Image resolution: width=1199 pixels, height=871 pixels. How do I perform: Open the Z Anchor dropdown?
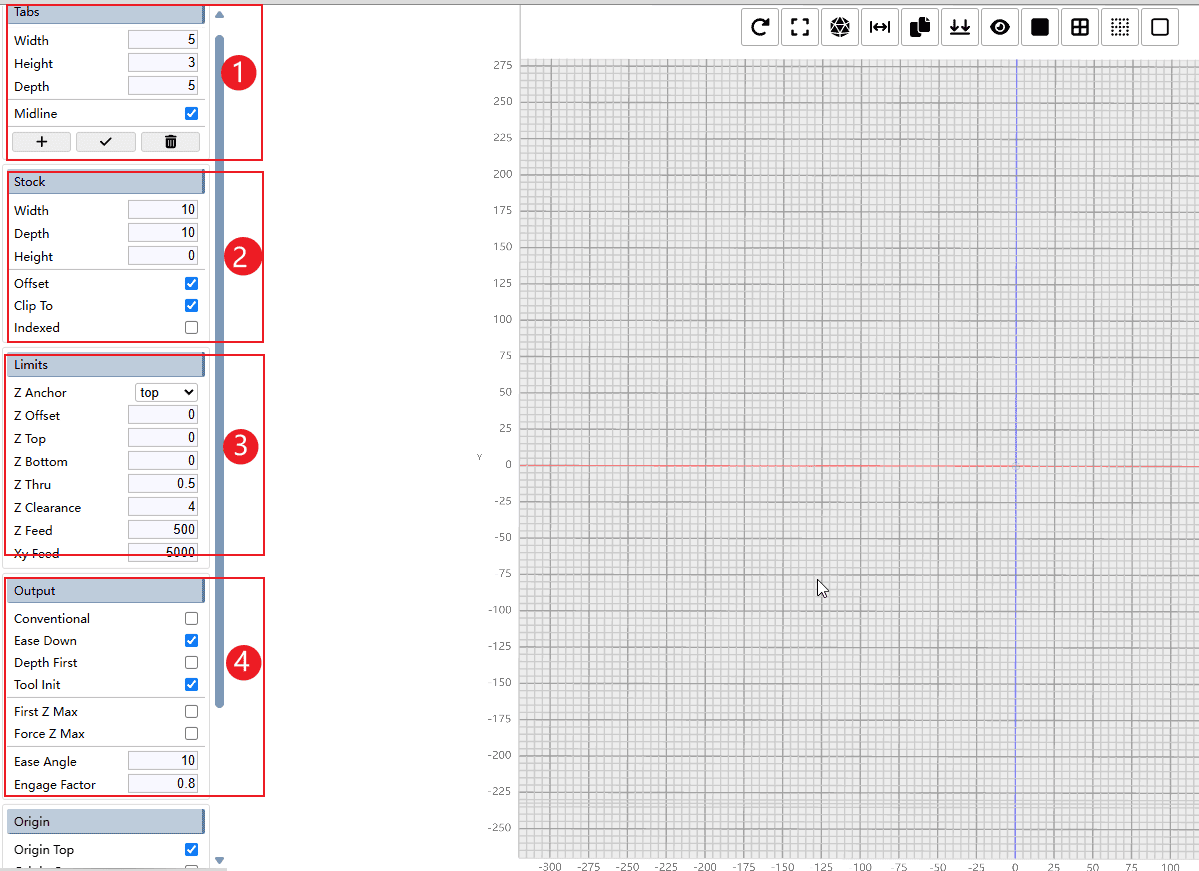(166, 393)
